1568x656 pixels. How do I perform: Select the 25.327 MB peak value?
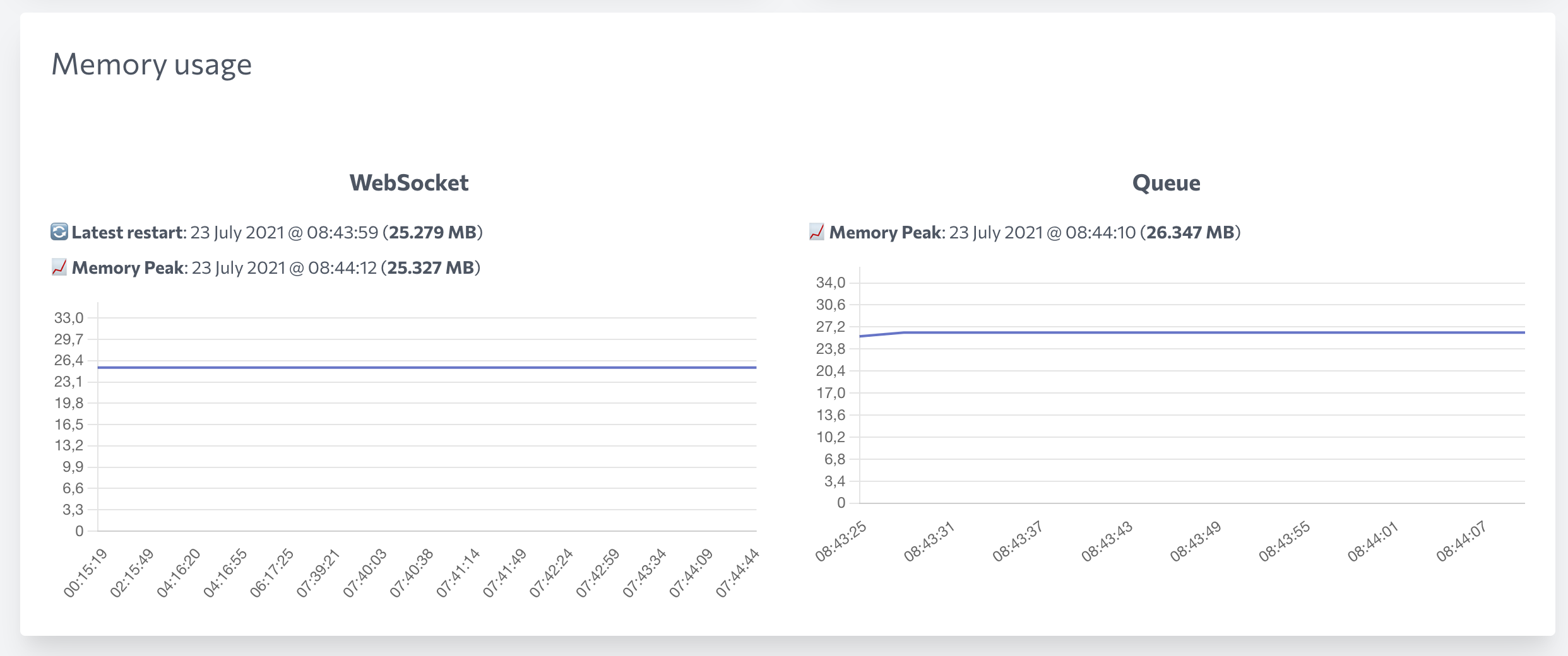431,267
